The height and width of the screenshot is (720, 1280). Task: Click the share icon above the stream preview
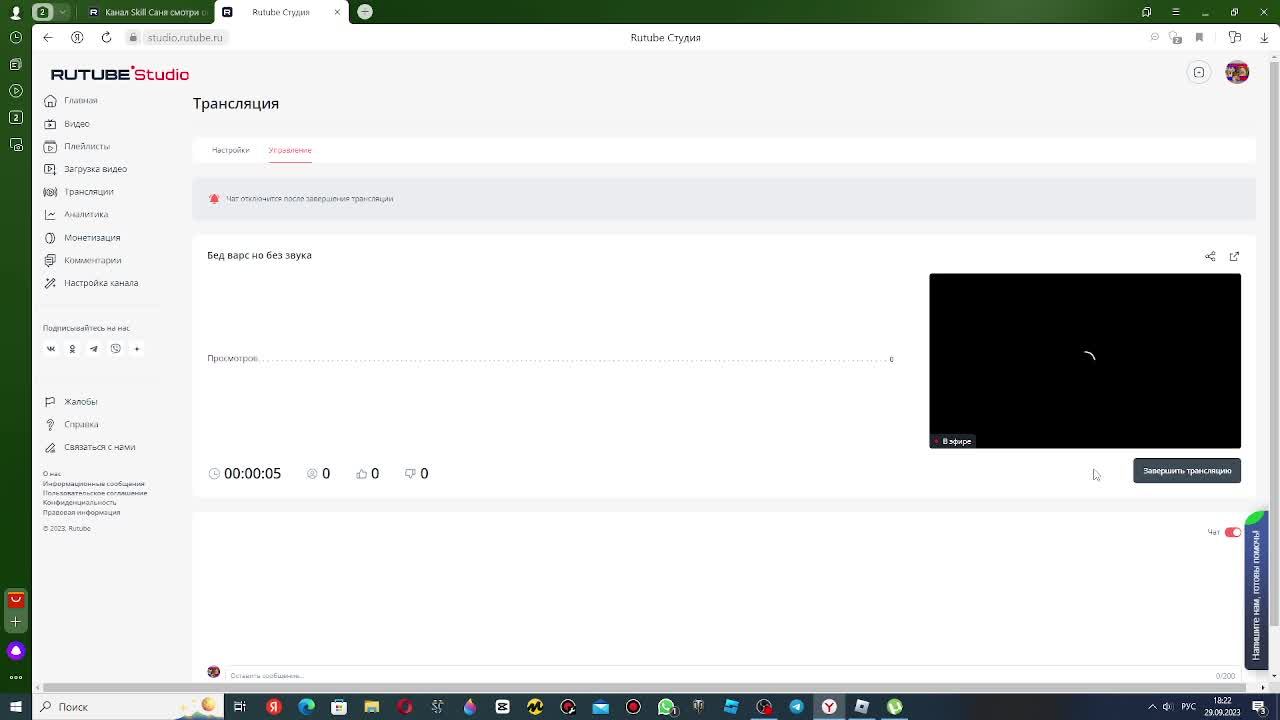[x=1210, y=256]
